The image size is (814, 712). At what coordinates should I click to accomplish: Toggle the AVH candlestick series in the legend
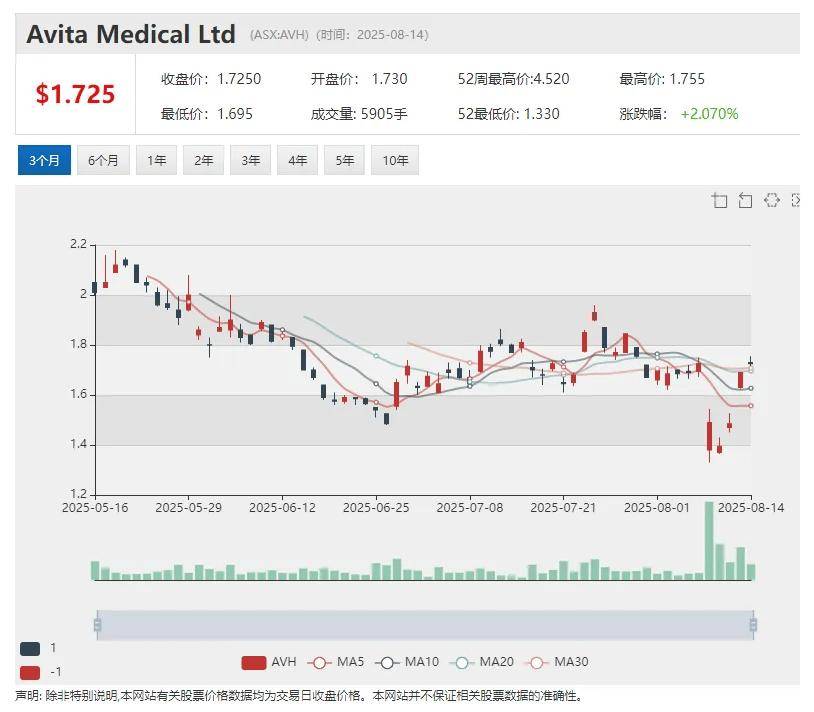[270, 662]
